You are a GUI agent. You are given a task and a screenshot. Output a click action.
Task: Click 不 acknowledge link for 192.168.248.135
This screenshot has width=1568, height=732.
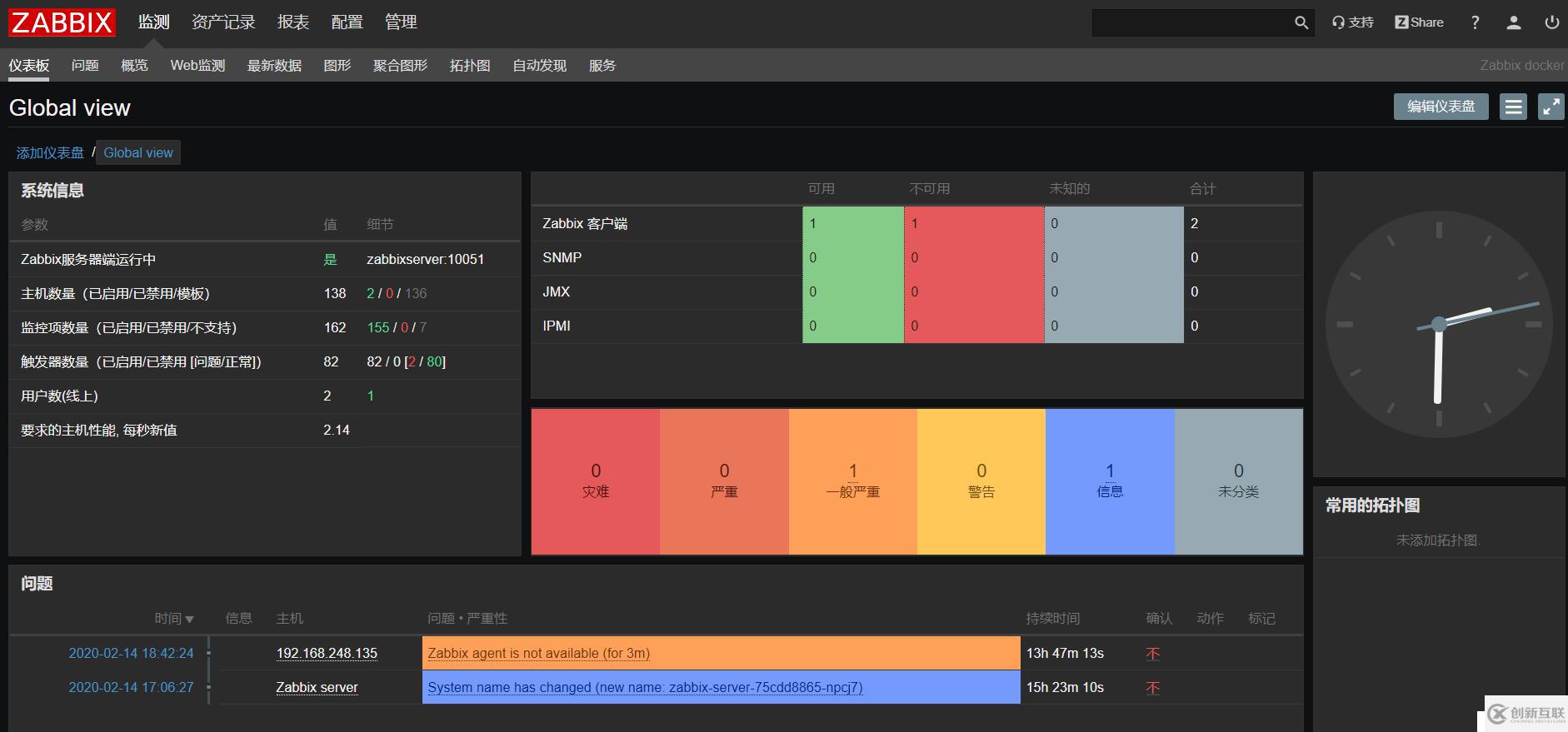tap(1153, 654)
